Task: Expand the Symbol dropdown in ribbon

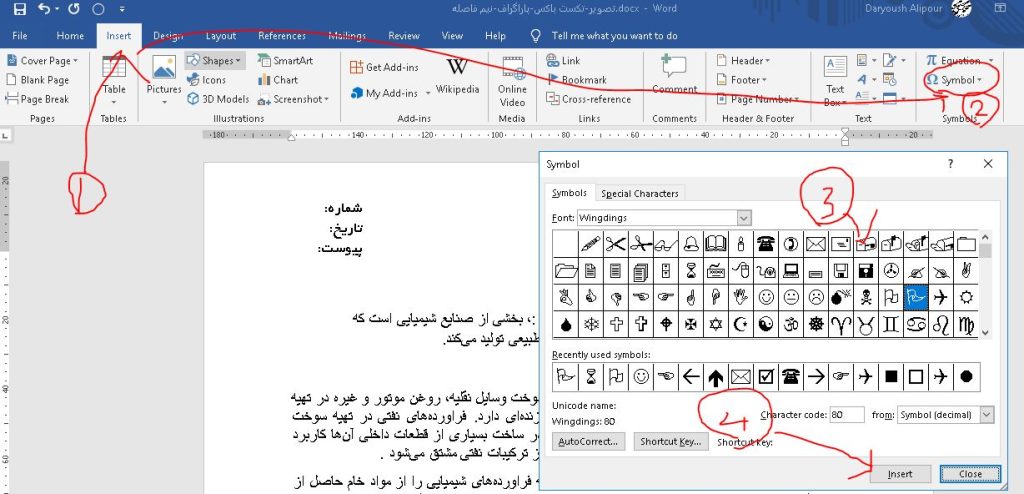Action: (960, 80)
